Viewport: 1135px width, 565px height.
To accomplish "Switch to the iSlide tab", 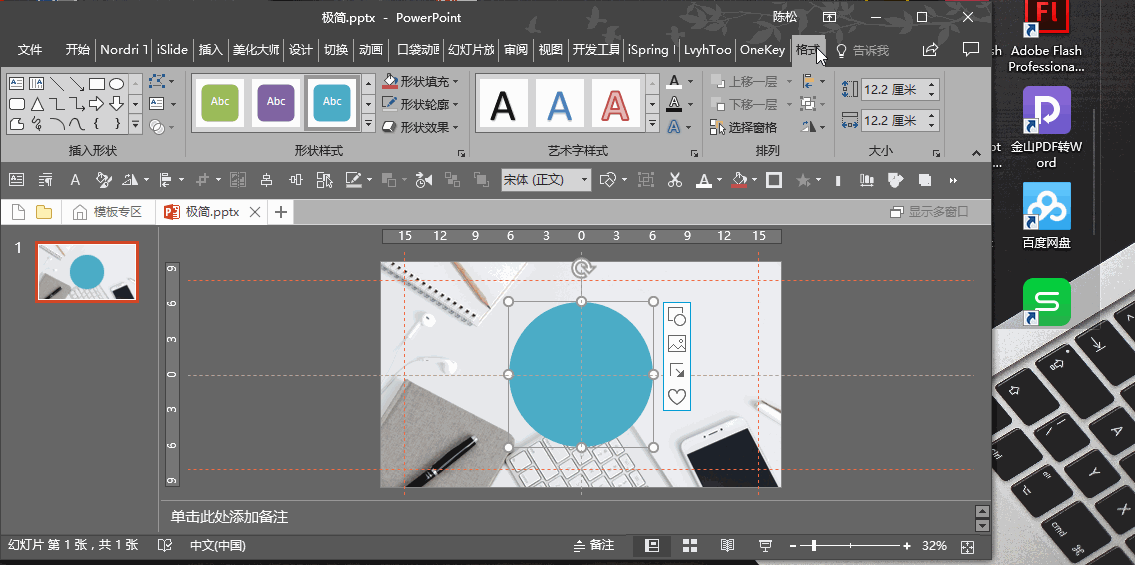I will point(172,50).
